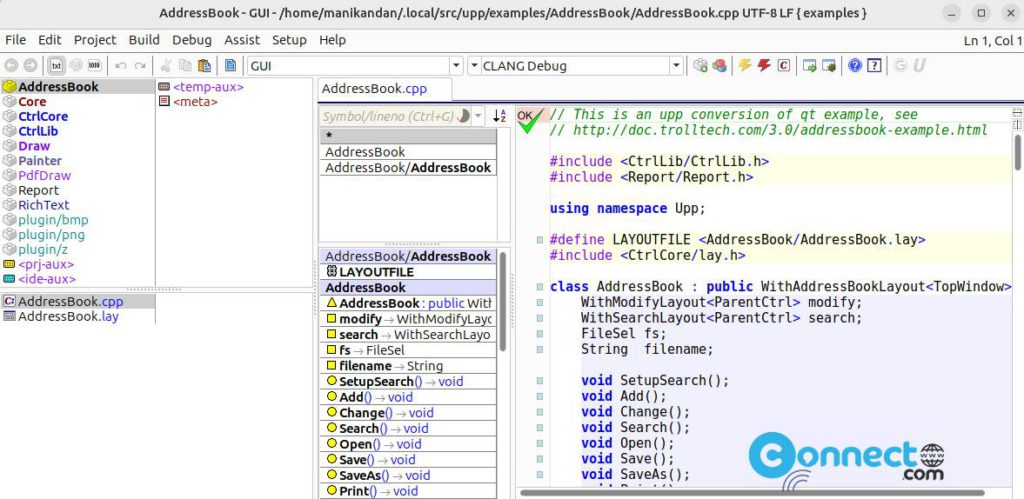Open the Assist menu
Screen dimensions: 1024x499
(242, 40)
